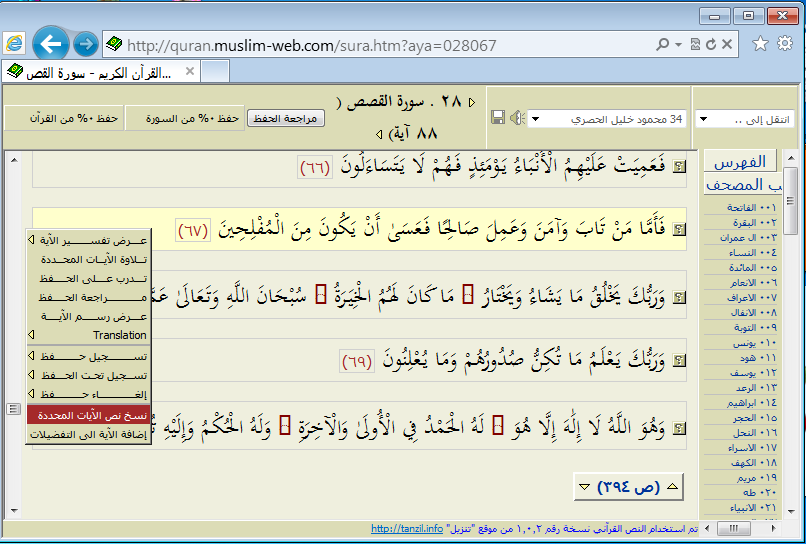Go to previous page arrow beside ص ٣٩٤
The height and width of the screenshot is (544, 806).
pyautogui.click(x=672, y=486)
